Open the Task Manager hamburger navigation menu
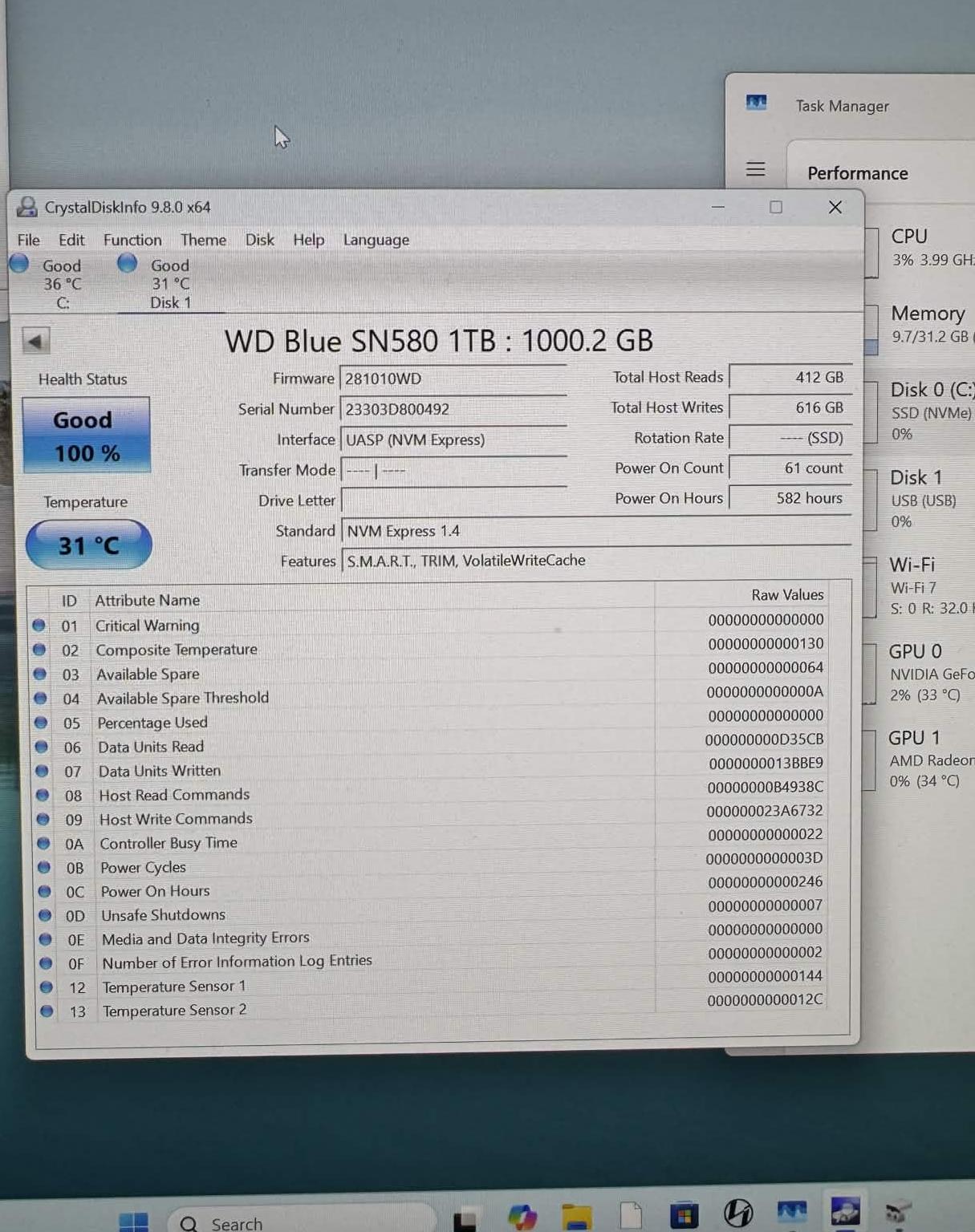This screenshot has width=975, height=1232. tap(755, 169)
